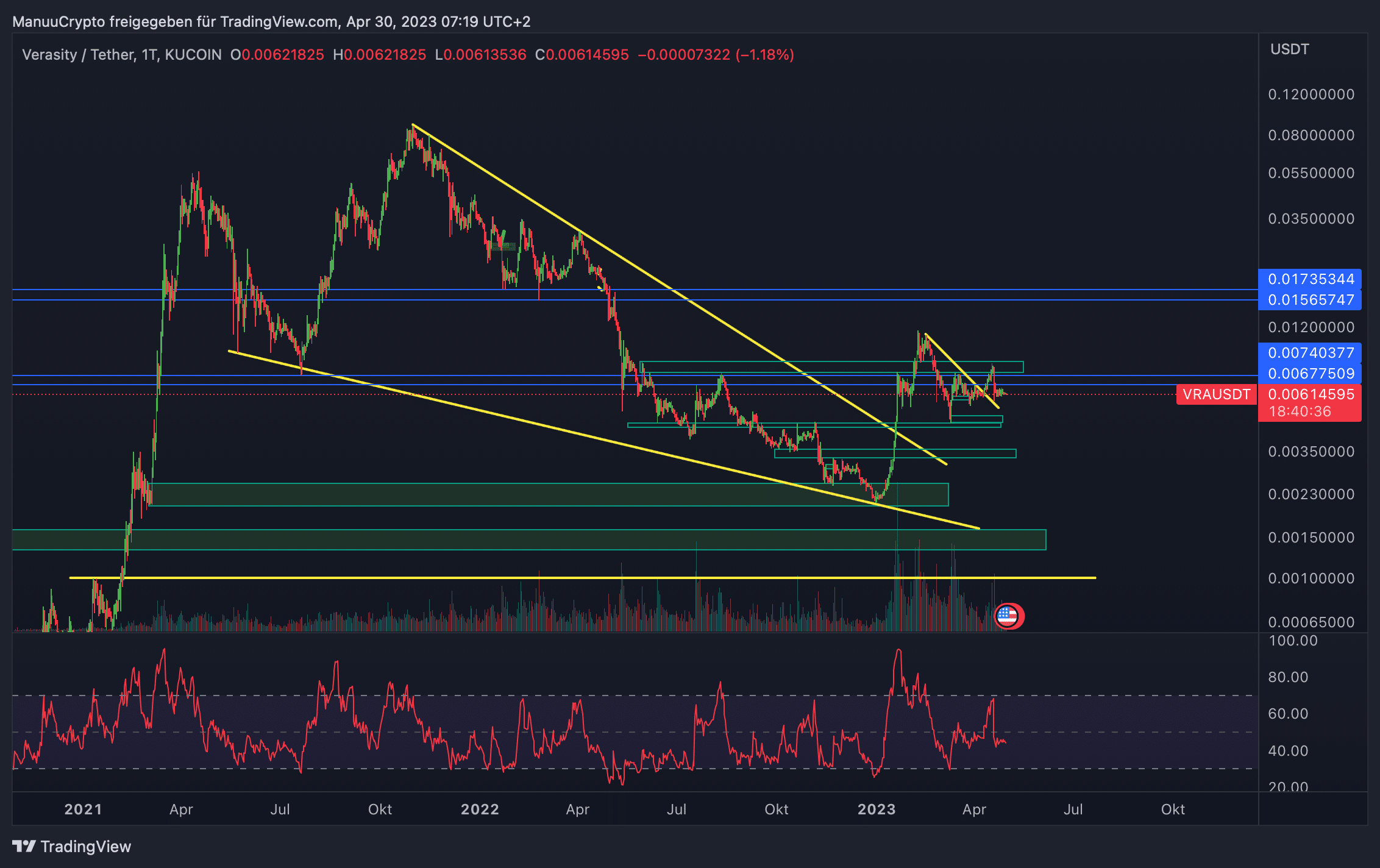This screenshot has width=1380, height=868.
Task: Click the 0.00740377 price level label
Action: pyautogui.click(x=1311, y=353)
